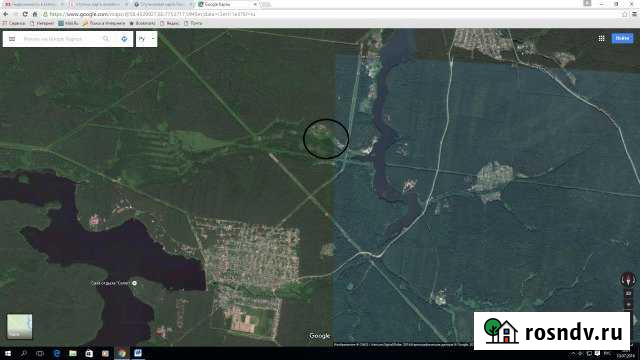640x360 pixels.
Task: Switch to the Google Карты browser tab
Action: coord(227,4)
